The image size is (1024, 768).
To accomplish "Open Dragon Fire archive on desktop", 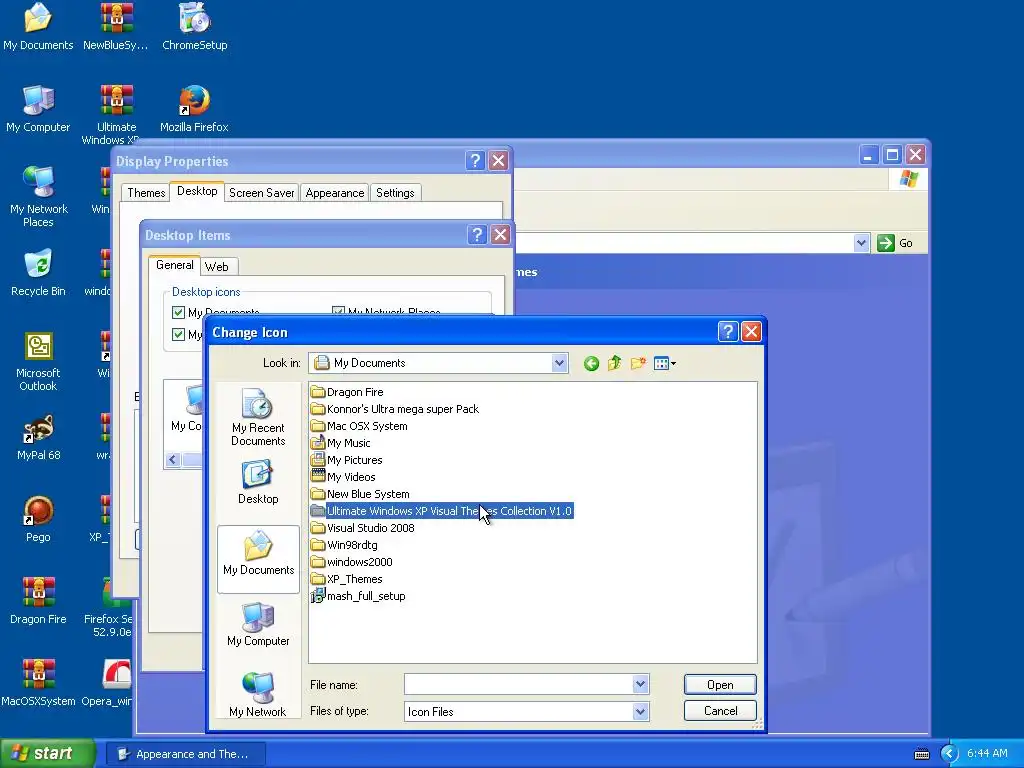I will coord(38,601).
